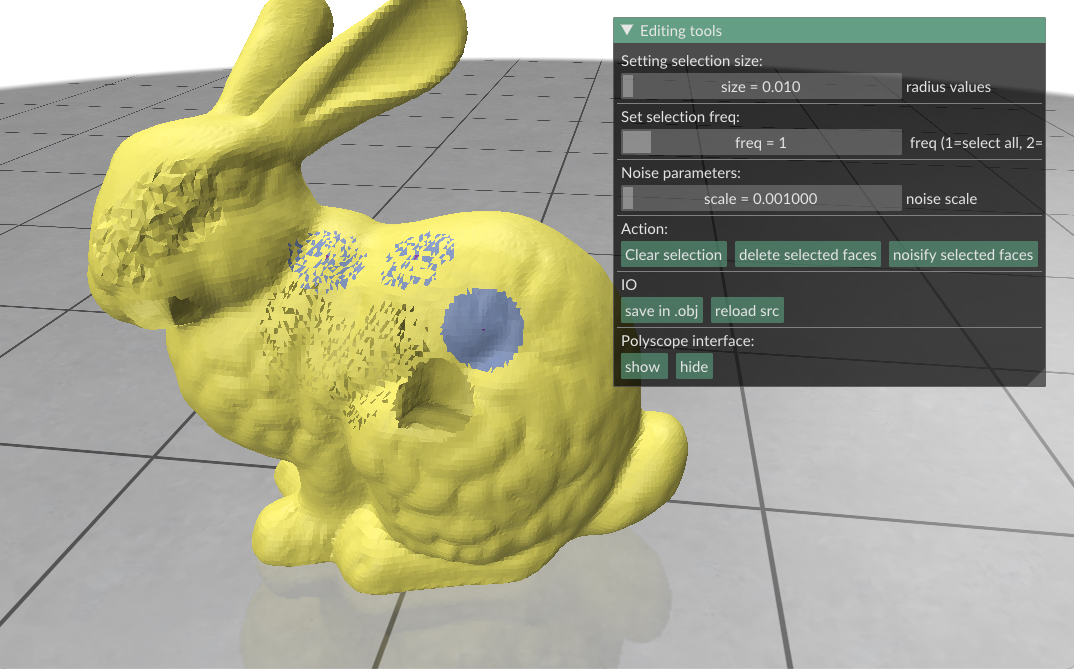Click the solid blue circular selection on bunny
Viewport: 1074px width, 669px height.
coord(483,329)
